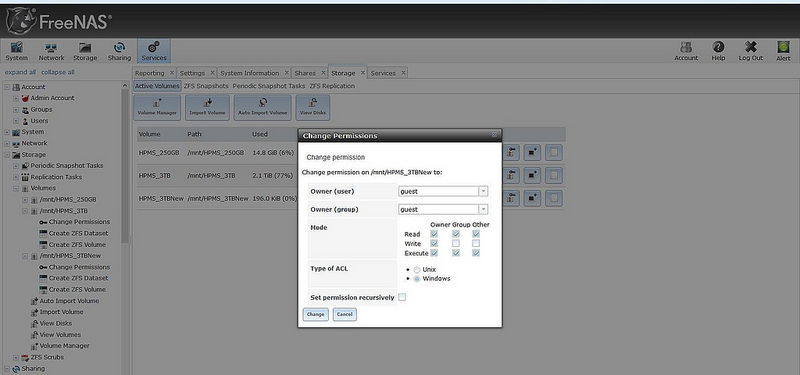Click the Cancel button in dialog
The image size is (800, 375).
coord(344,314)
